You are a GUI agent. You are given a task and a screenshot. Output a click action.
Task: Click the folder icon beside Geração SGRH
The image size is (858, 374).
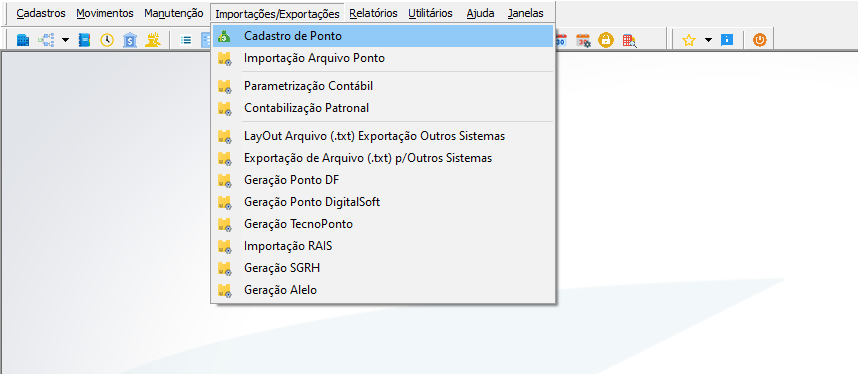click(224, 269)
